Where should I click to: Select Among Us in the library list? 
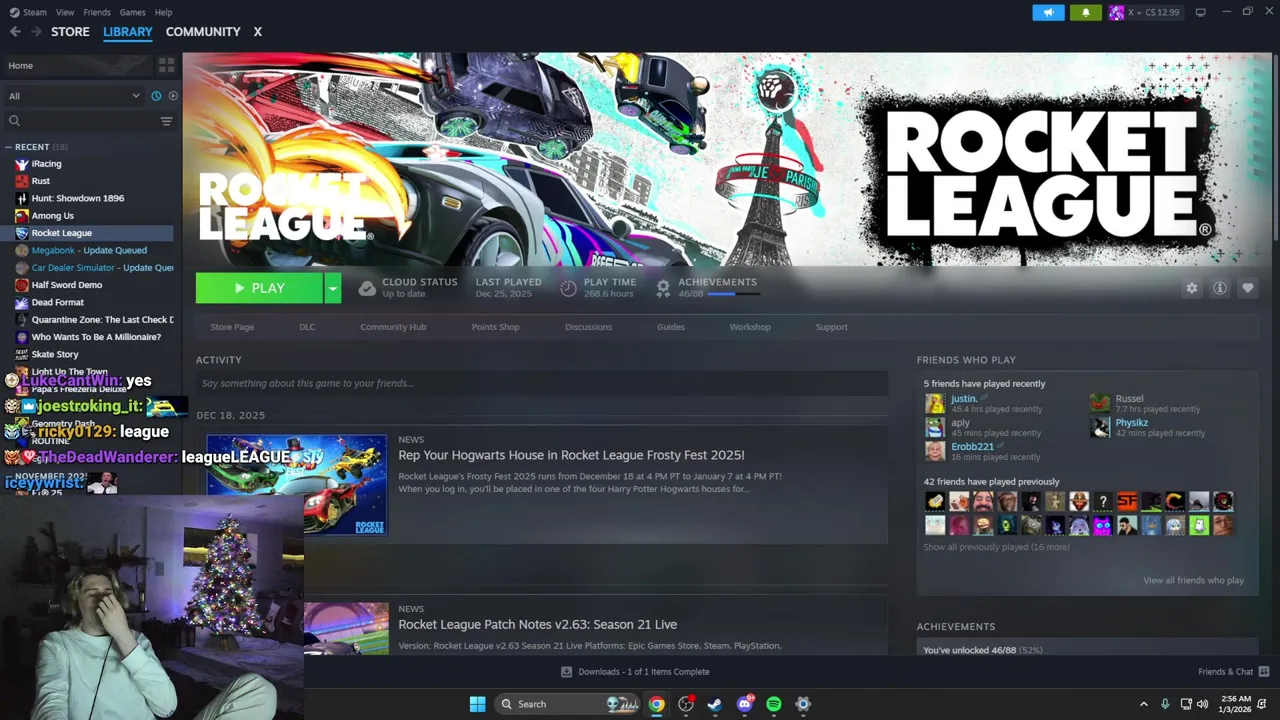(52, 215)
